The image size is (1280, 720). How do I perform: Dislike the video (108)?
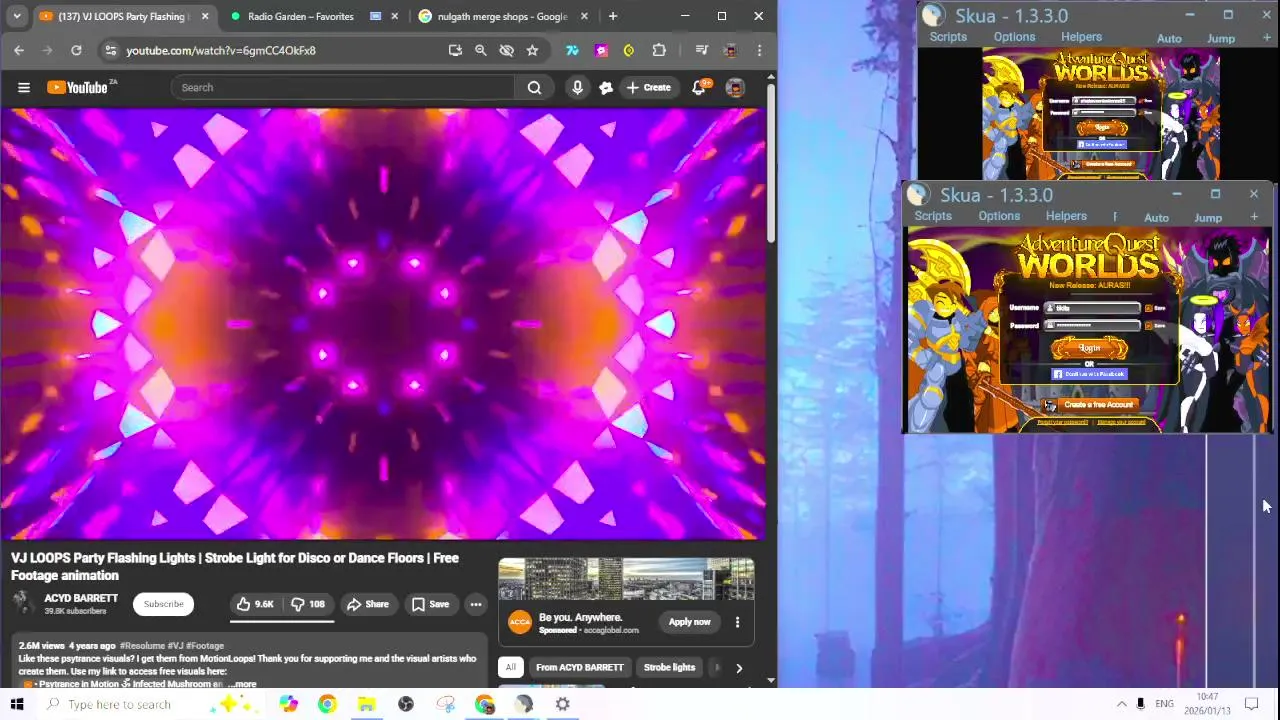coord(308,604)
